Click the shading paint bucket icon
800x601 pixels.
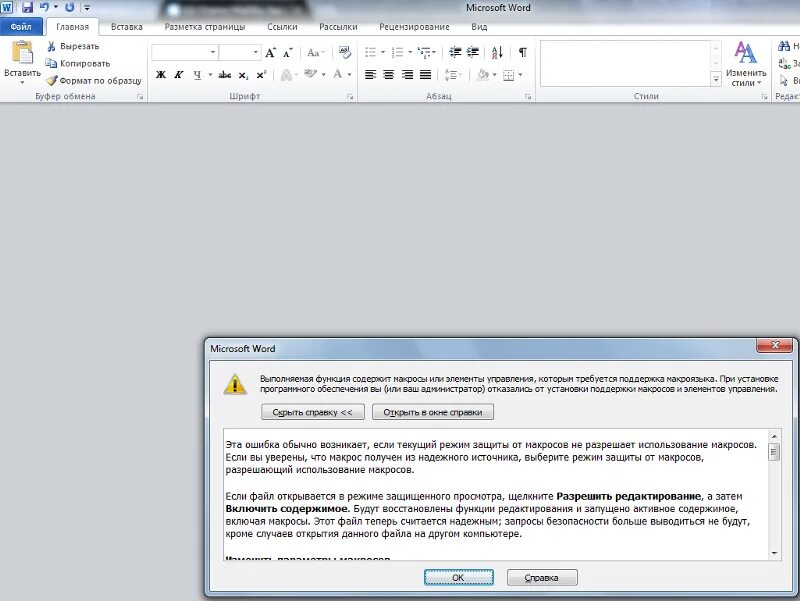(482, 75)
